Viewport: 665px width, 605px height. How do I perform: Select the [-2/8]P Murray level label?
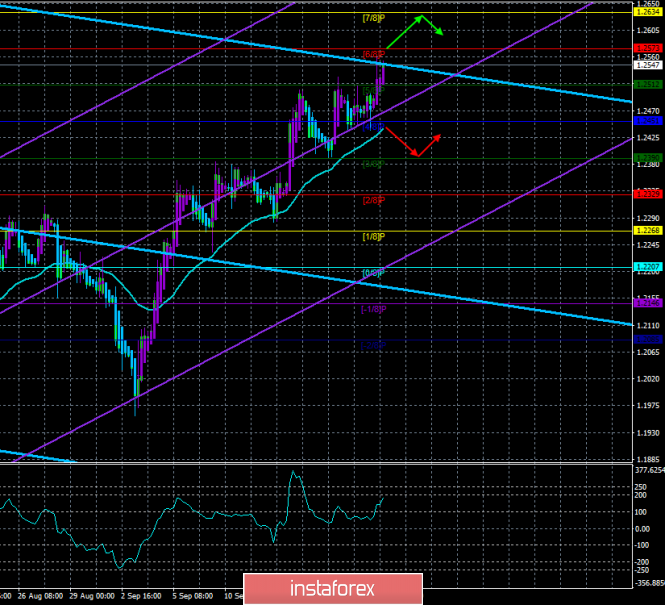374,346
